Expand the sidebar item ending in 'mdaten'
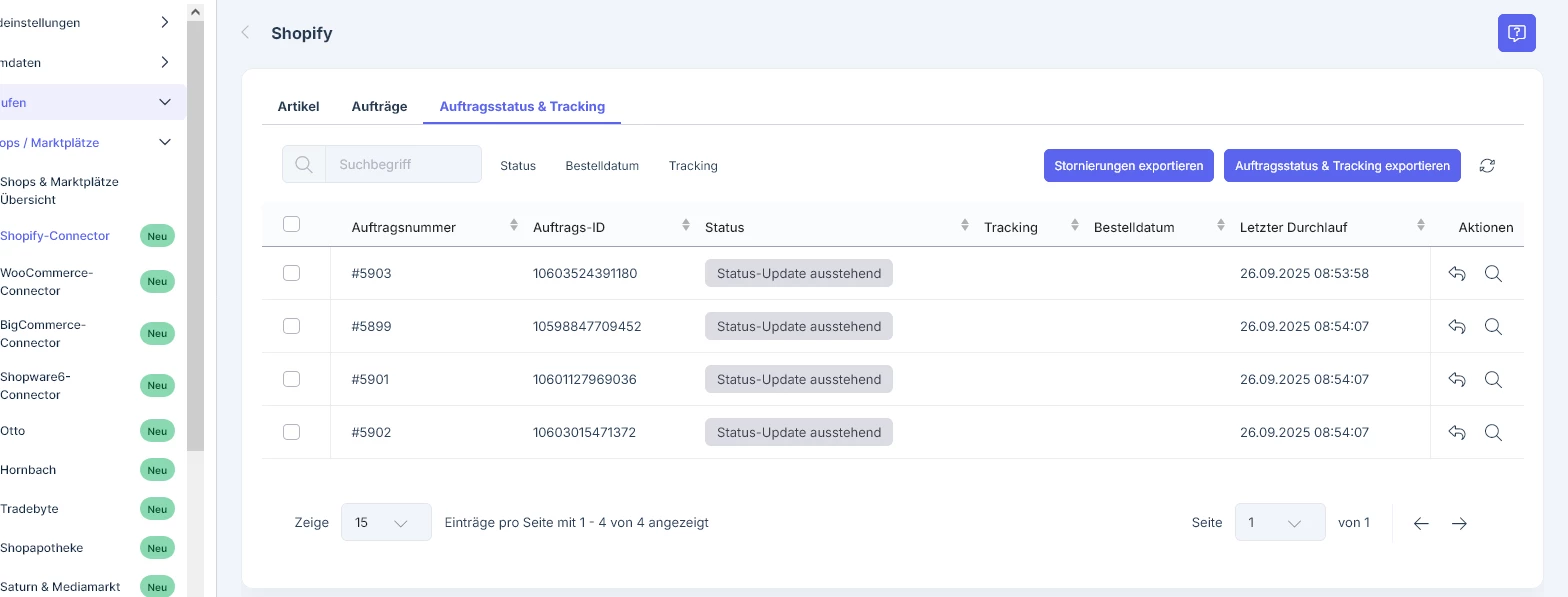1568x597 pixels. (165, 62)
